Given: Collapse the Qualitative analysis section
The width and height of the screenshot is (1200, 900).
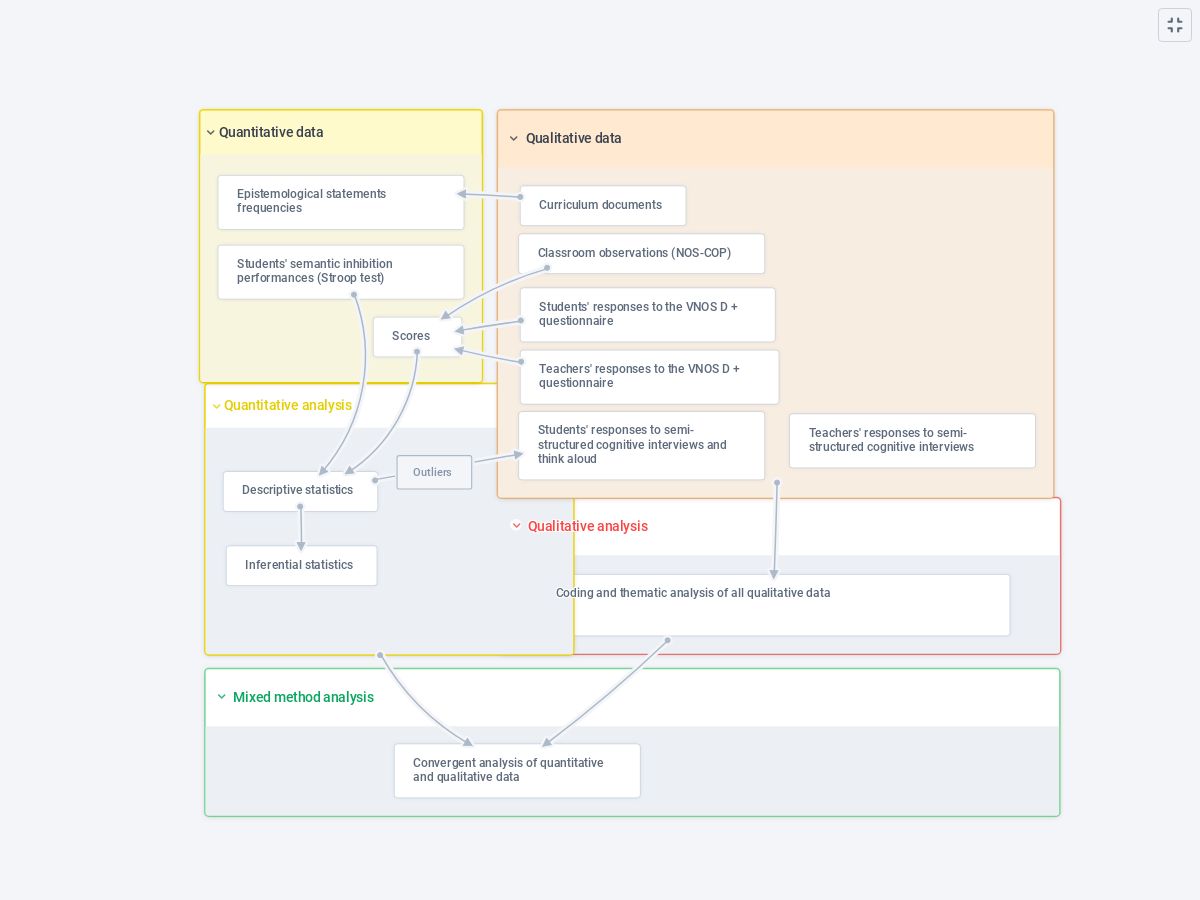Looking at the screenshot, I should coord(517,526).
